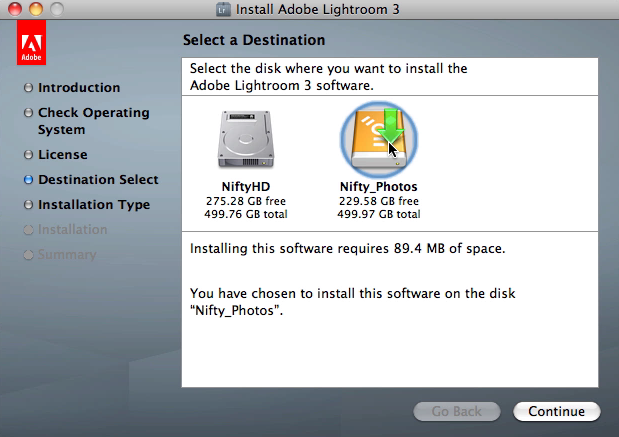Click the Lightroom icon in title bar
The width and height of the screenshot is (619, 437).
pos(223,9)
